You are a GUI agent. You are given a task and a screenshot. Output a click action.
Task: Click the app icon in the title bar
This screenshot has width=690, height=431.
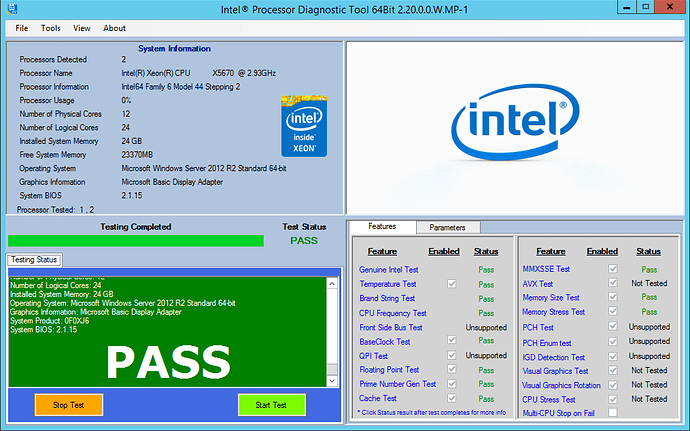pyautogui.click(x=11, y=9)
